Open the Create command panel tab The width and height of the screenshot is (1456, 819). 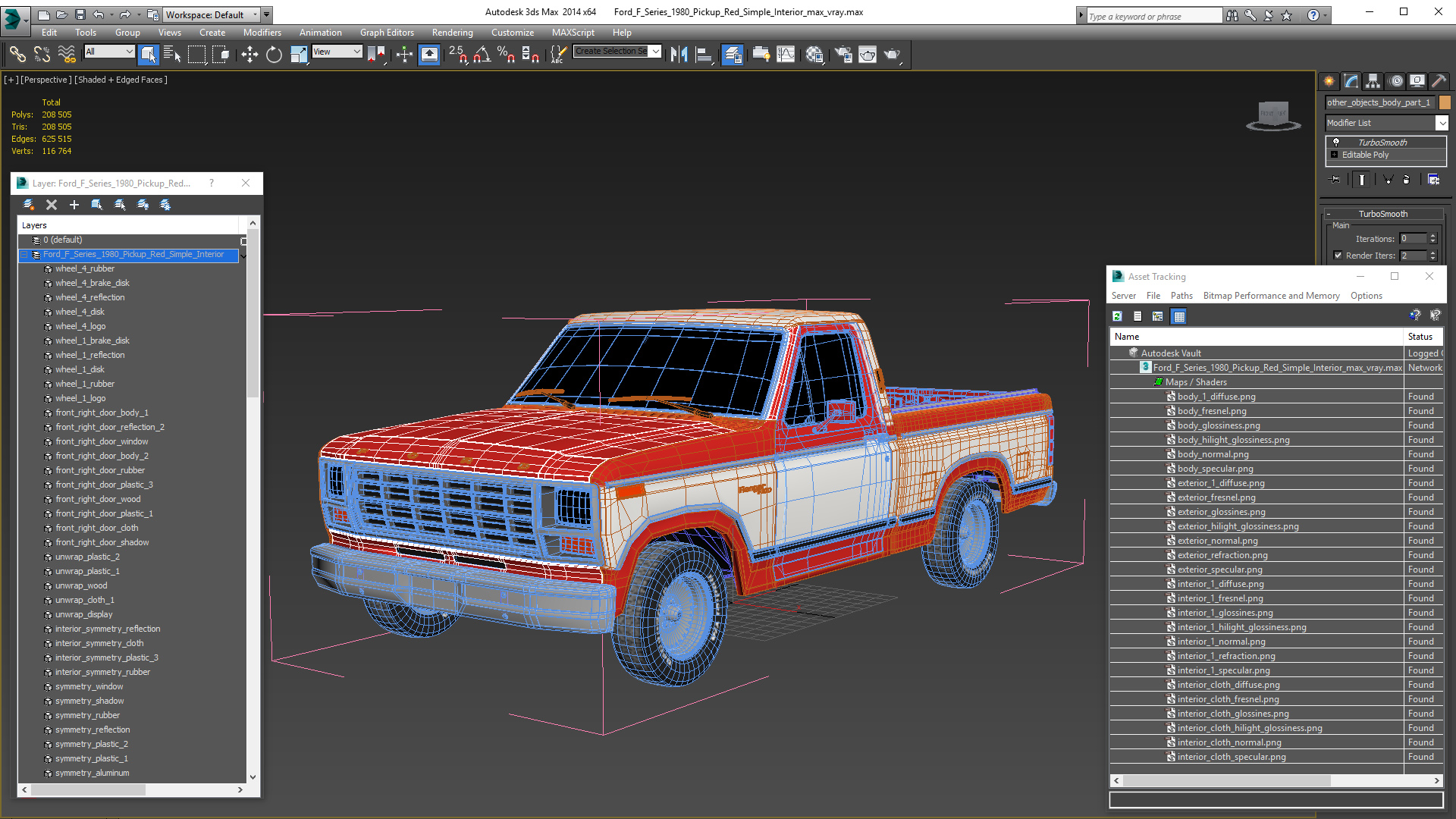coord(1329,81)
